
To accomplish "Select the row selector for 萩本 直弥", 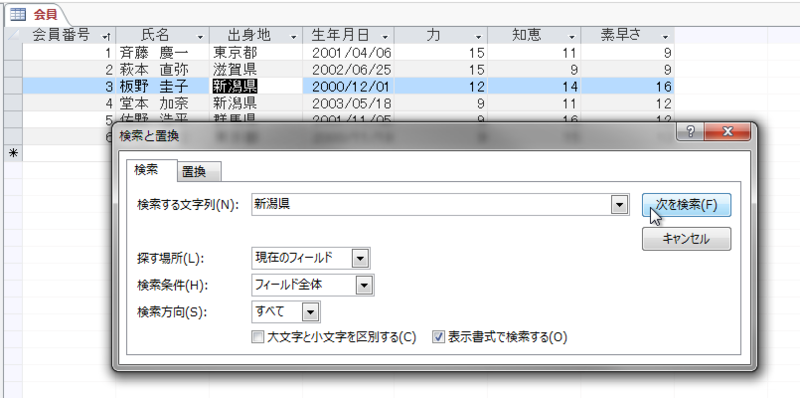I will [x=13, y=69].
